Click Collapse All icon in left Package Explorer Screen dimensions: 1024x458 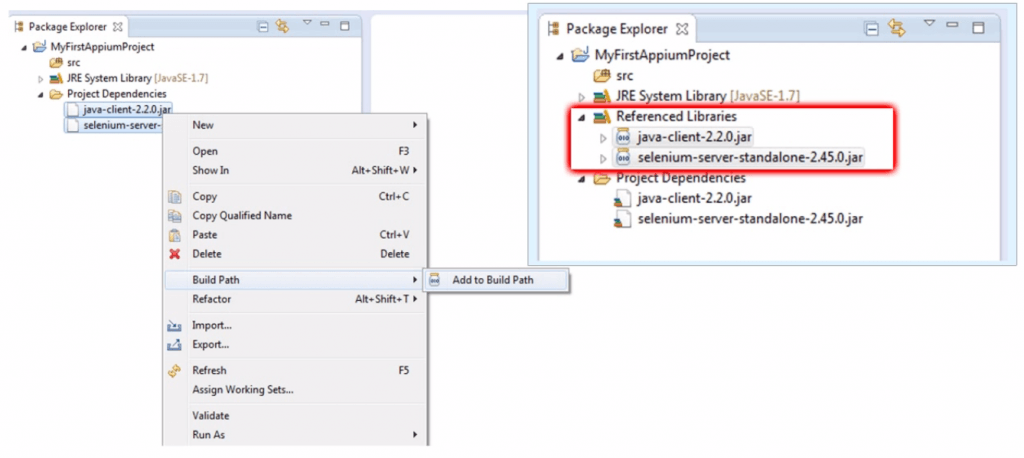263,26
